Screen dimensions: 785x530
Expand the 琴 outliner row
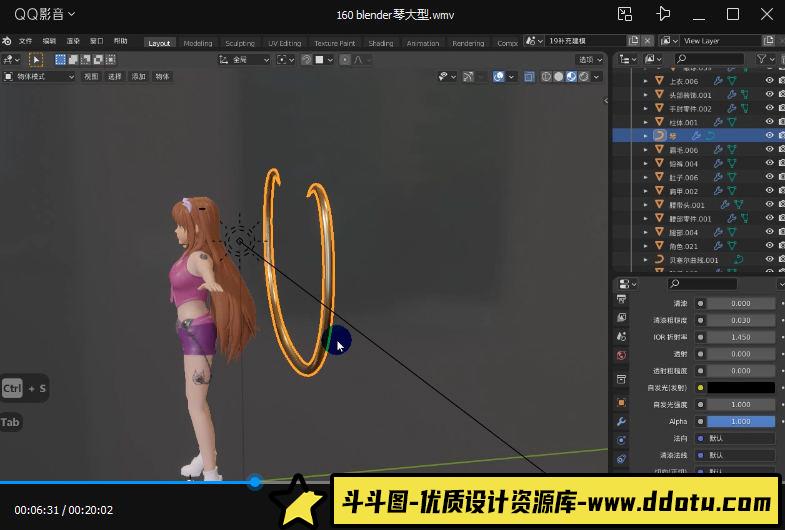coord(646,136)
